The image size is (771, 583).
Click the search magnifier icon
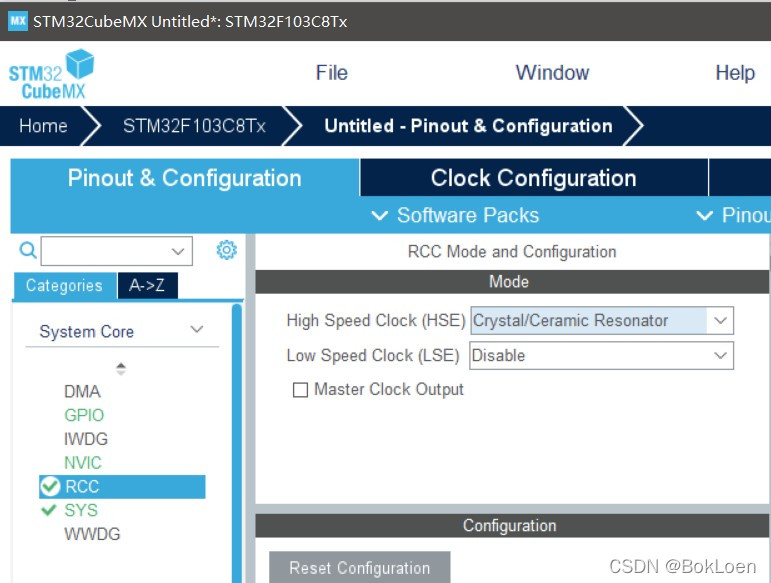pos(28,250)
